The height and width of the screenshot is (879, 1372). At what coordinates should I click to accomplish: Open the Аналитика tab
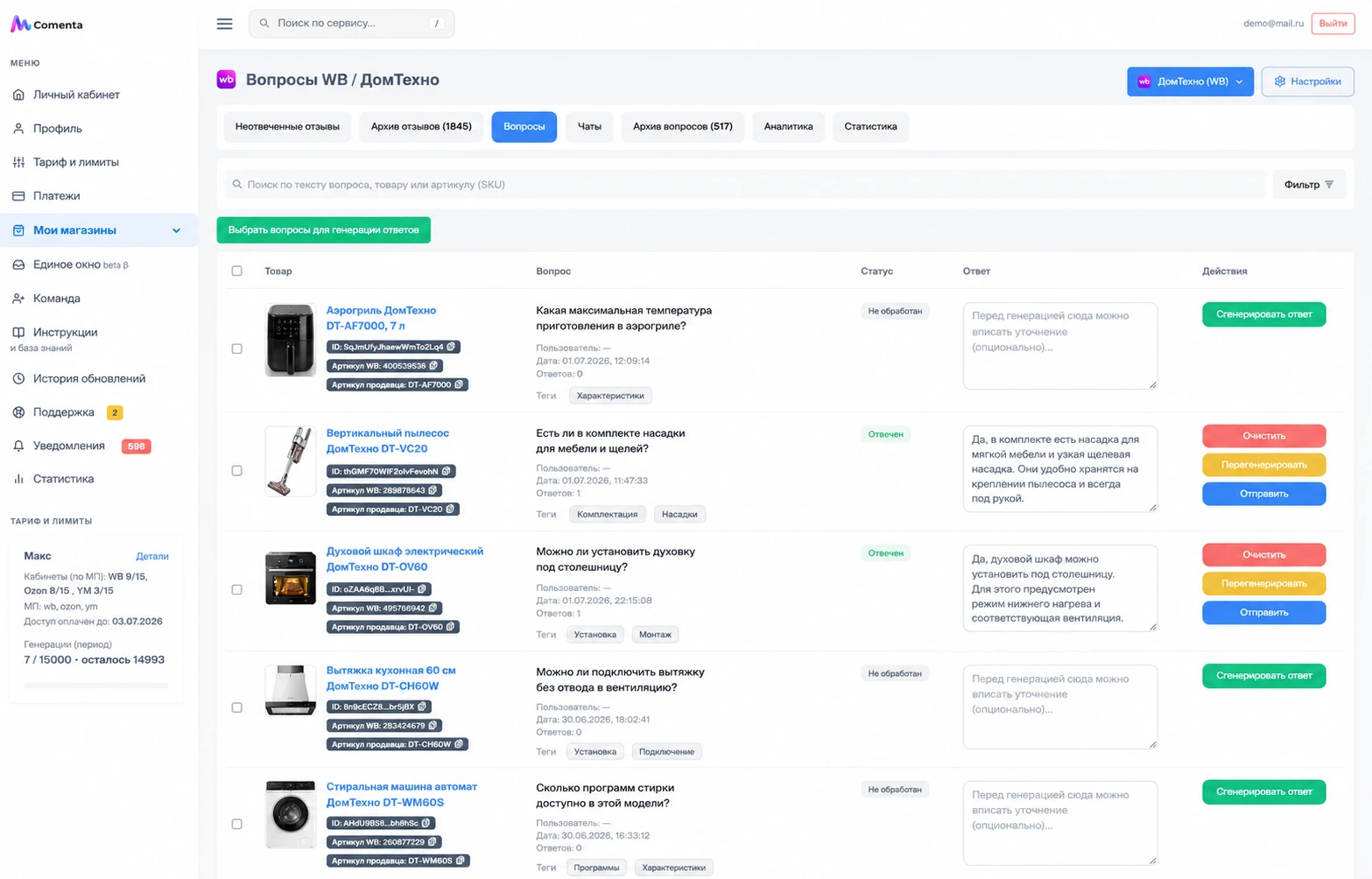point(788,127)
